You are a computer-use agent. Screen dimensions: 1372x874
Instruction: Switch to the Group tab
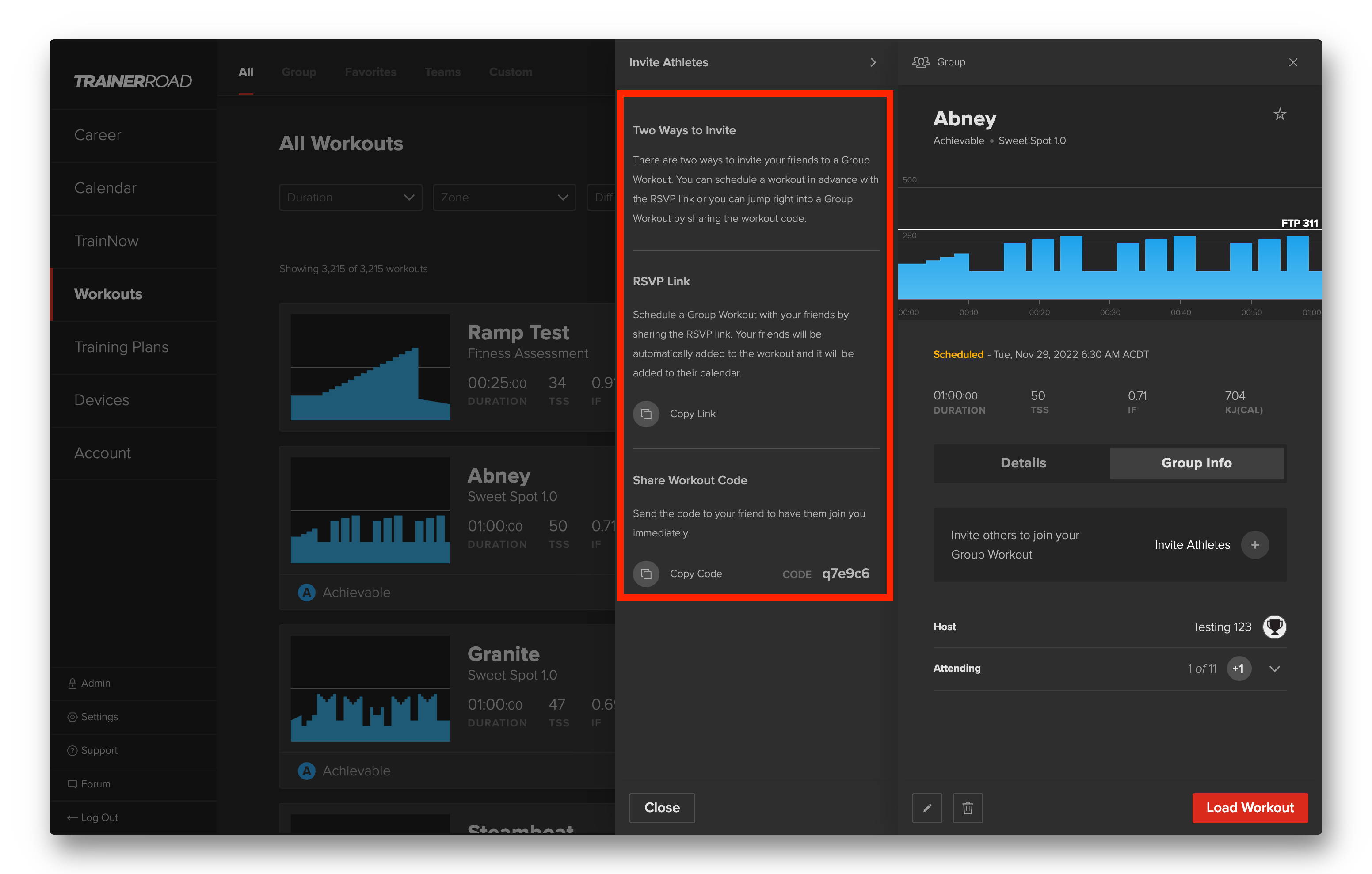(298, 72)
